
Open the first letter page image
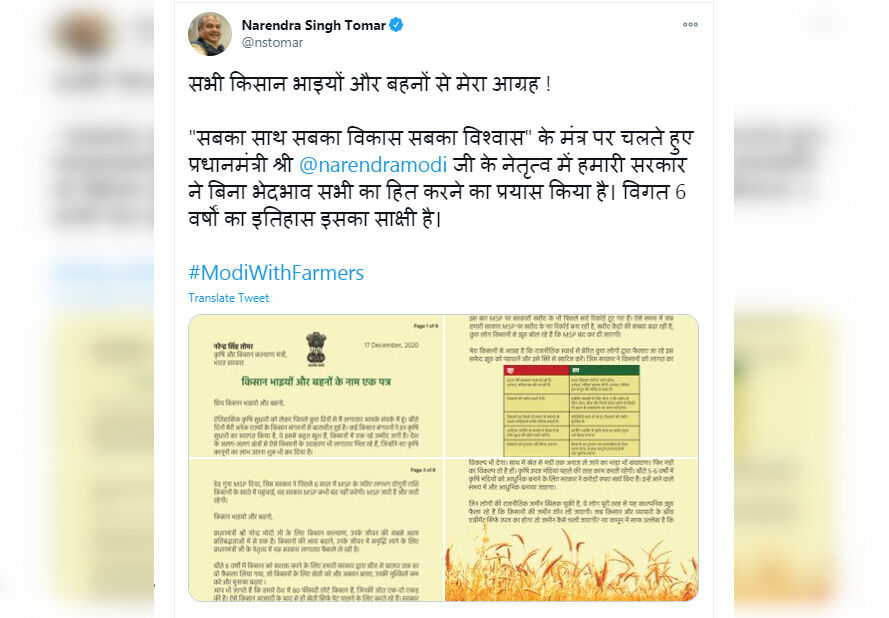coord(316,386)
